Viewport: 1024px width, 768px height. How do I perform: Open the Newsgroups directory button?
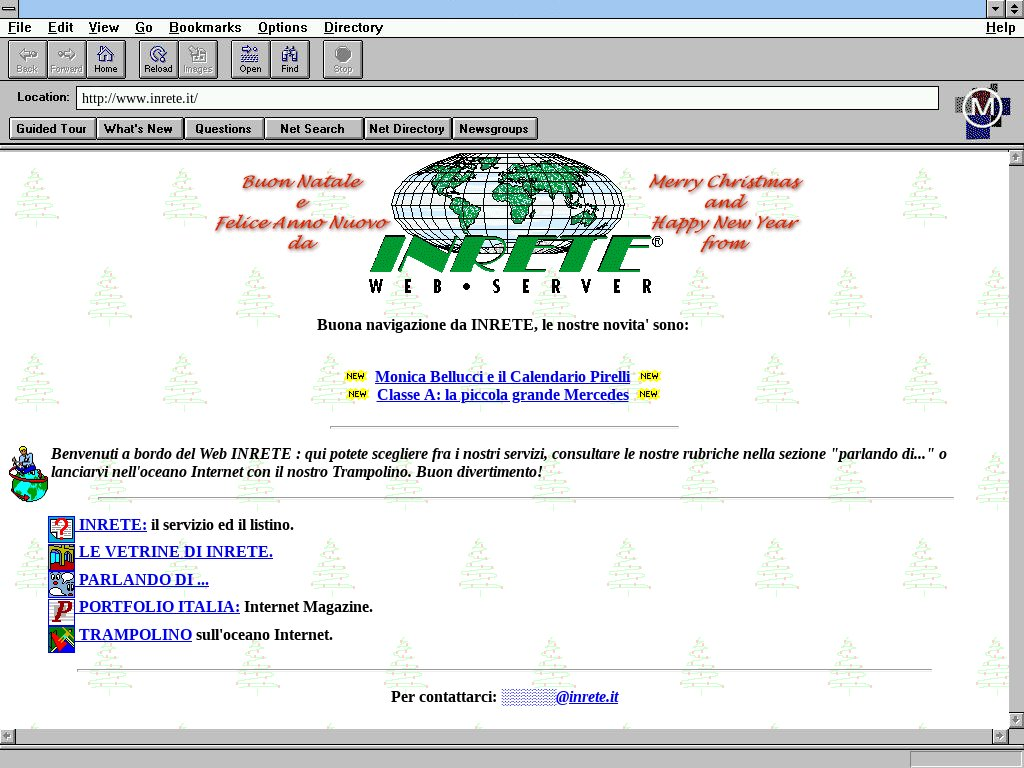point(495,128)
